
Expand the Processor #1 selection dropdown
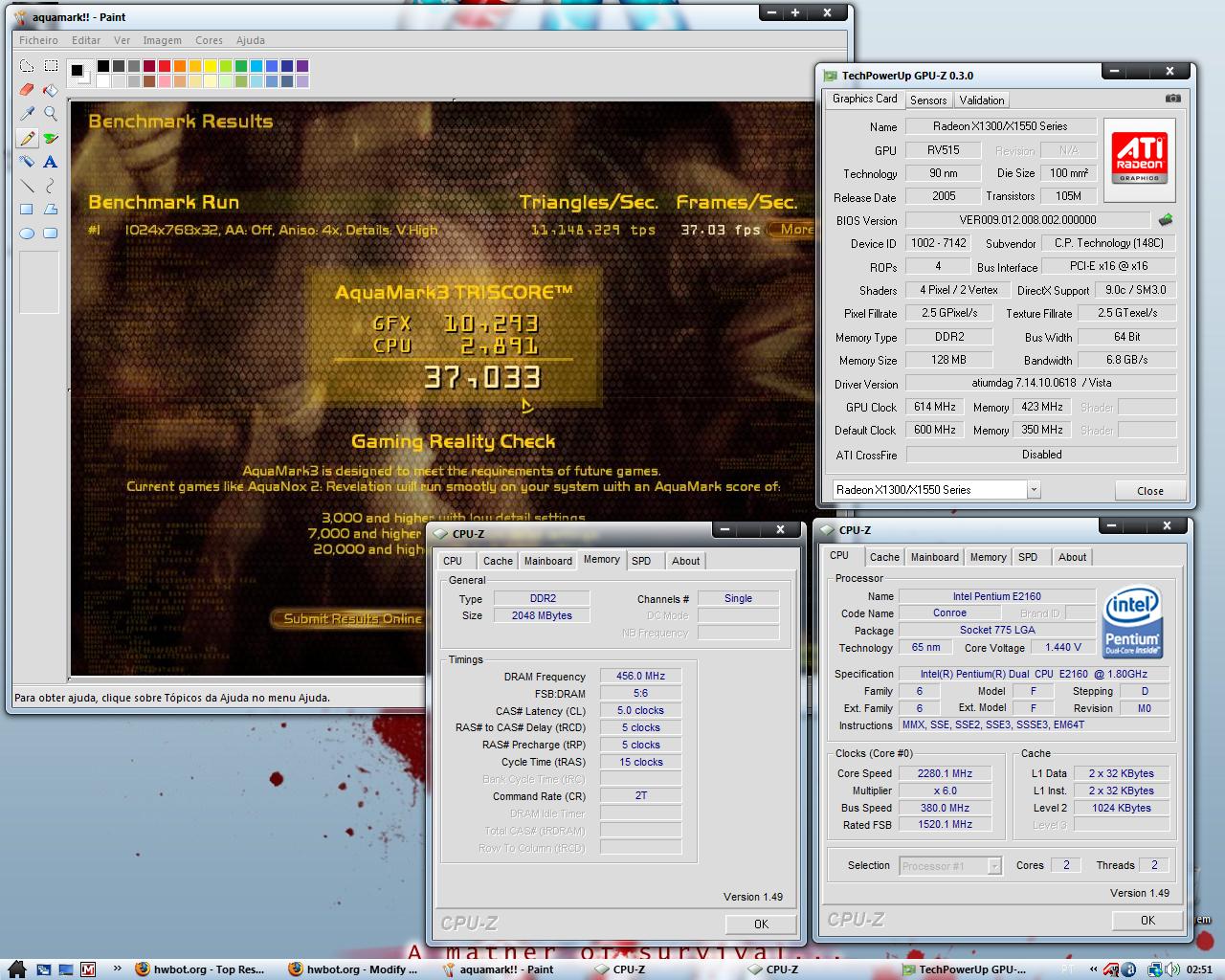(x=994, y=866)
